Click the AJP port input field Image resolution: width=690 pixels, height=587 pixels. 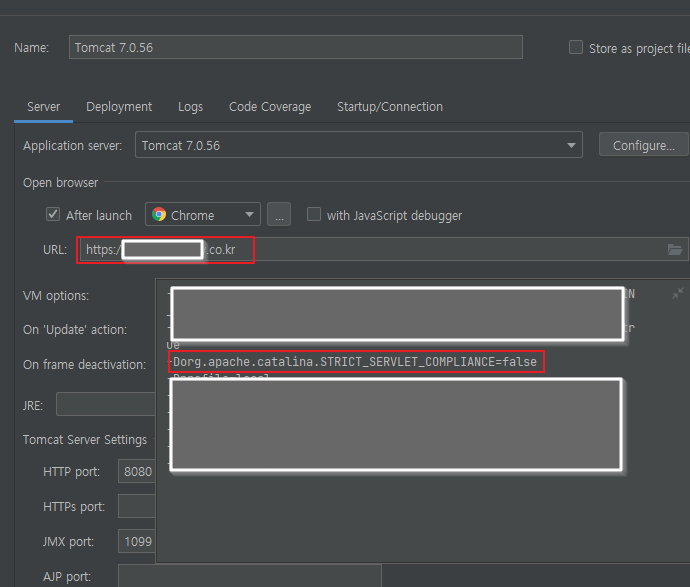click(250, 576)
